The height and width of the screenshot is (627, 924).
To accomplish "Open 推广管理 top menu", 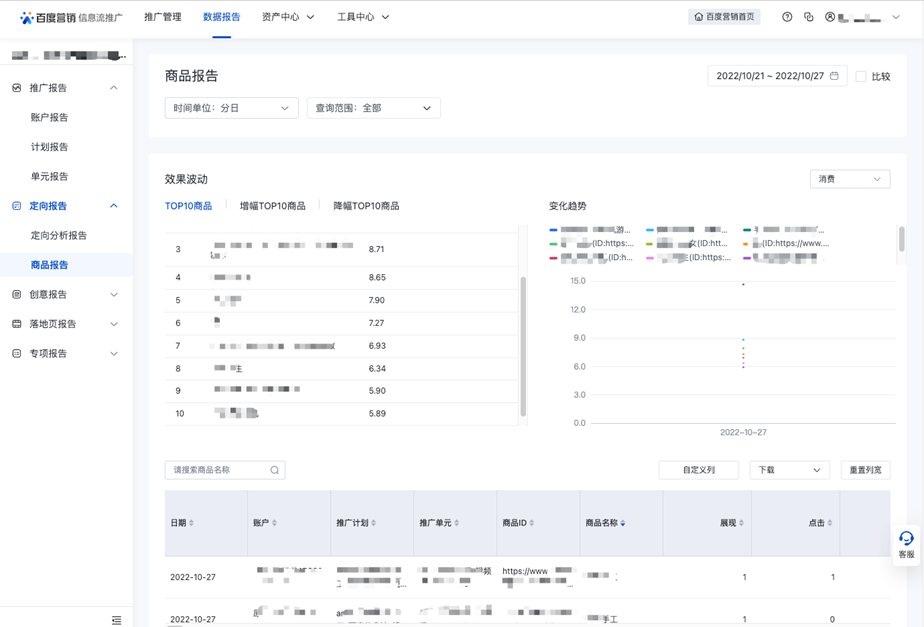I will pos(162,17).
